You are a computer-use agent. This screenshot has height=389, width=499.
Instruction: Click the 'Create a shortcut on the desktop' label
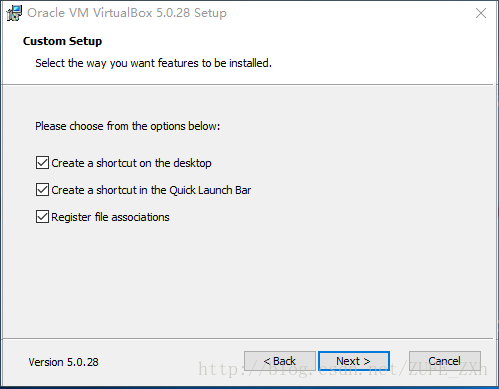coord(131,163)
